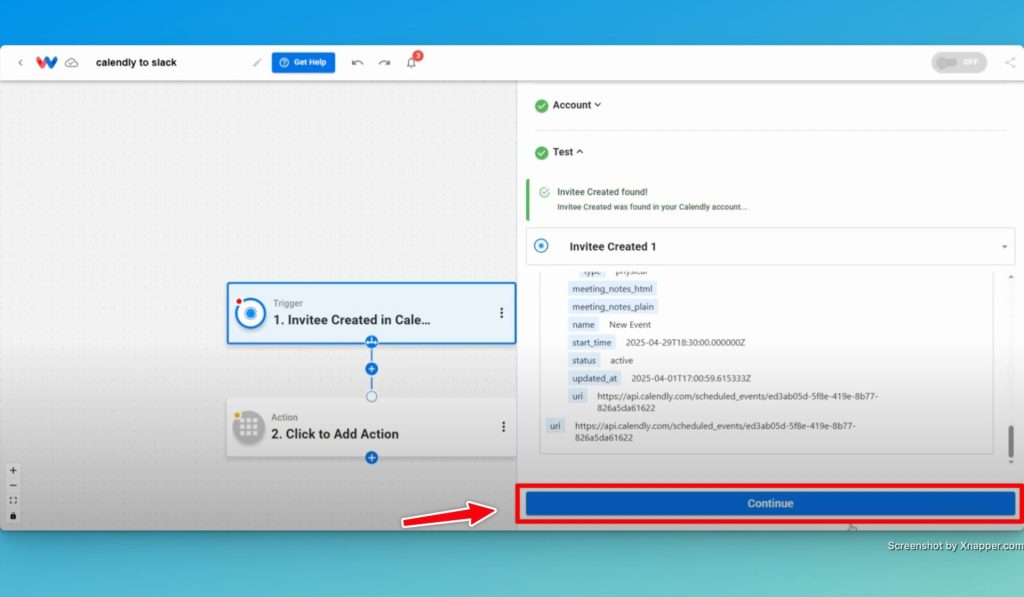Image resolution: width=1024 pixels, height=597 pixels.
Task: Expand the Account section
Action: [577, 105]
